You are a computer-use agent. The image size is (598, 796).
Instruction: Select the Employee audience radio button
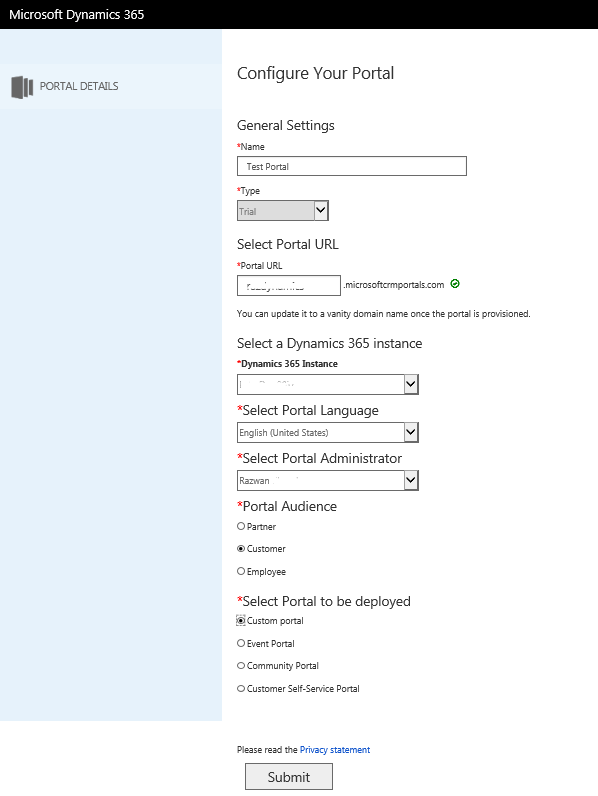pos(241,571)
